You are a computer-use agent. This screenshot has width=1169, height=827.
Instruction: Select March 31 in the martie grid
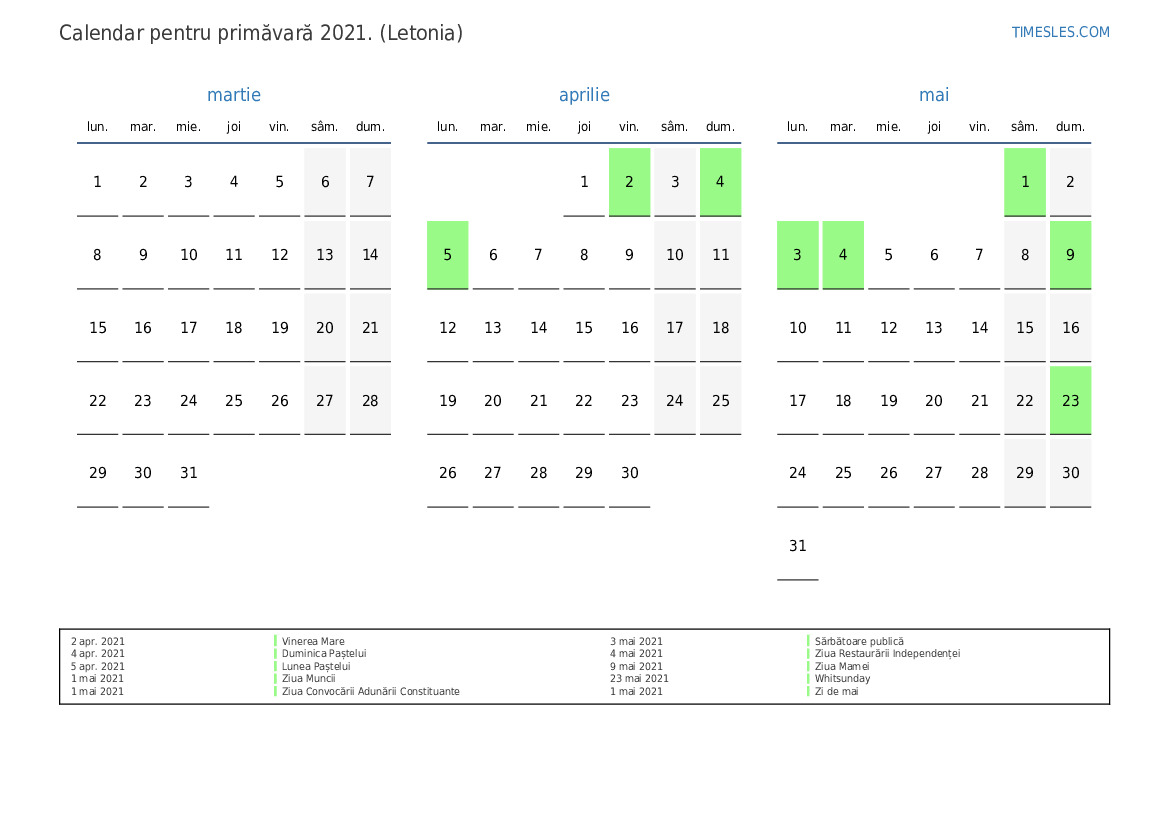click(188, 473)
